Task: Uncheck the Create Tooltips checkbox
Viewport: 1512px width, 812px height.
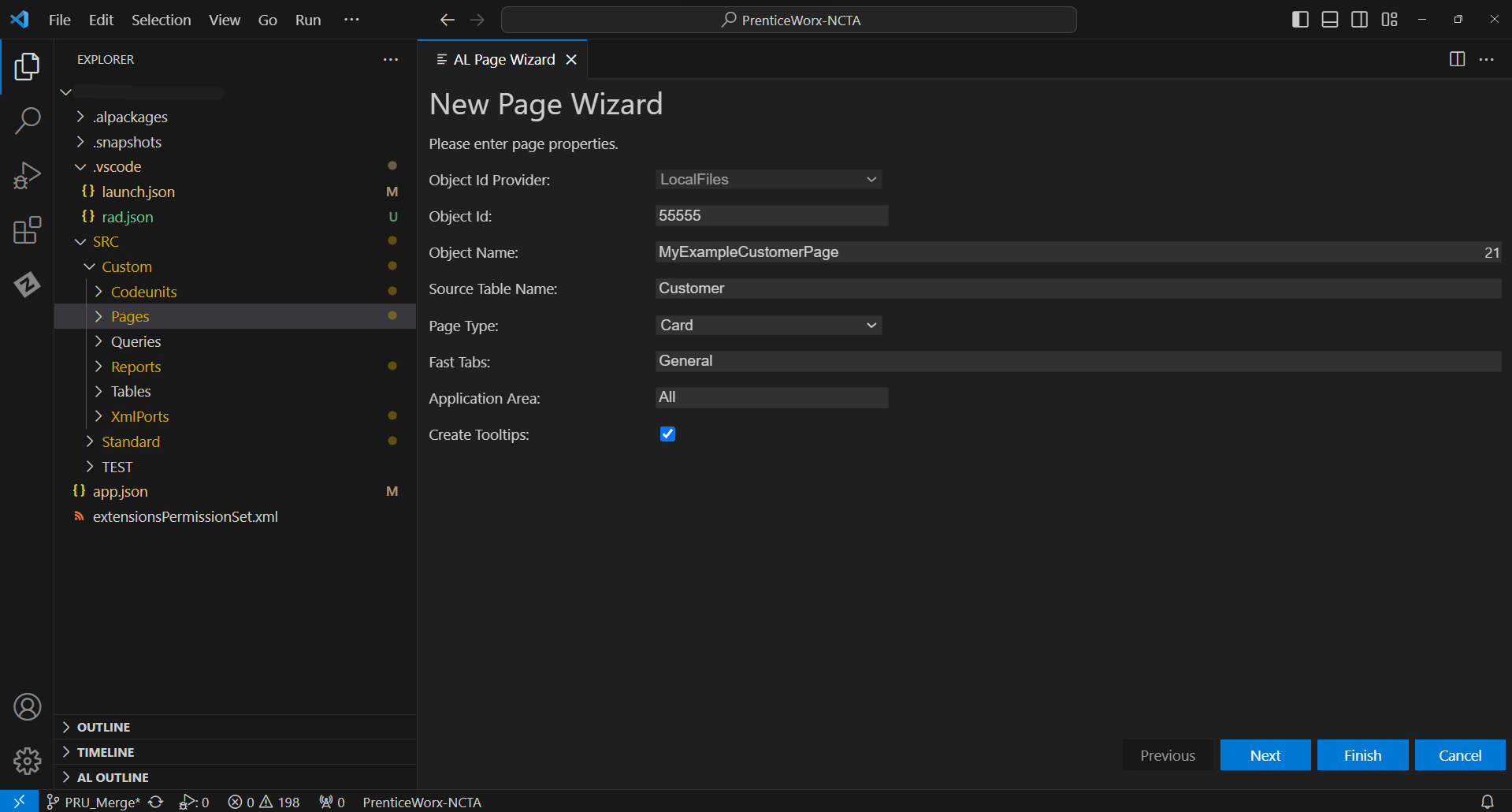Action: click(x=667, y=434)
